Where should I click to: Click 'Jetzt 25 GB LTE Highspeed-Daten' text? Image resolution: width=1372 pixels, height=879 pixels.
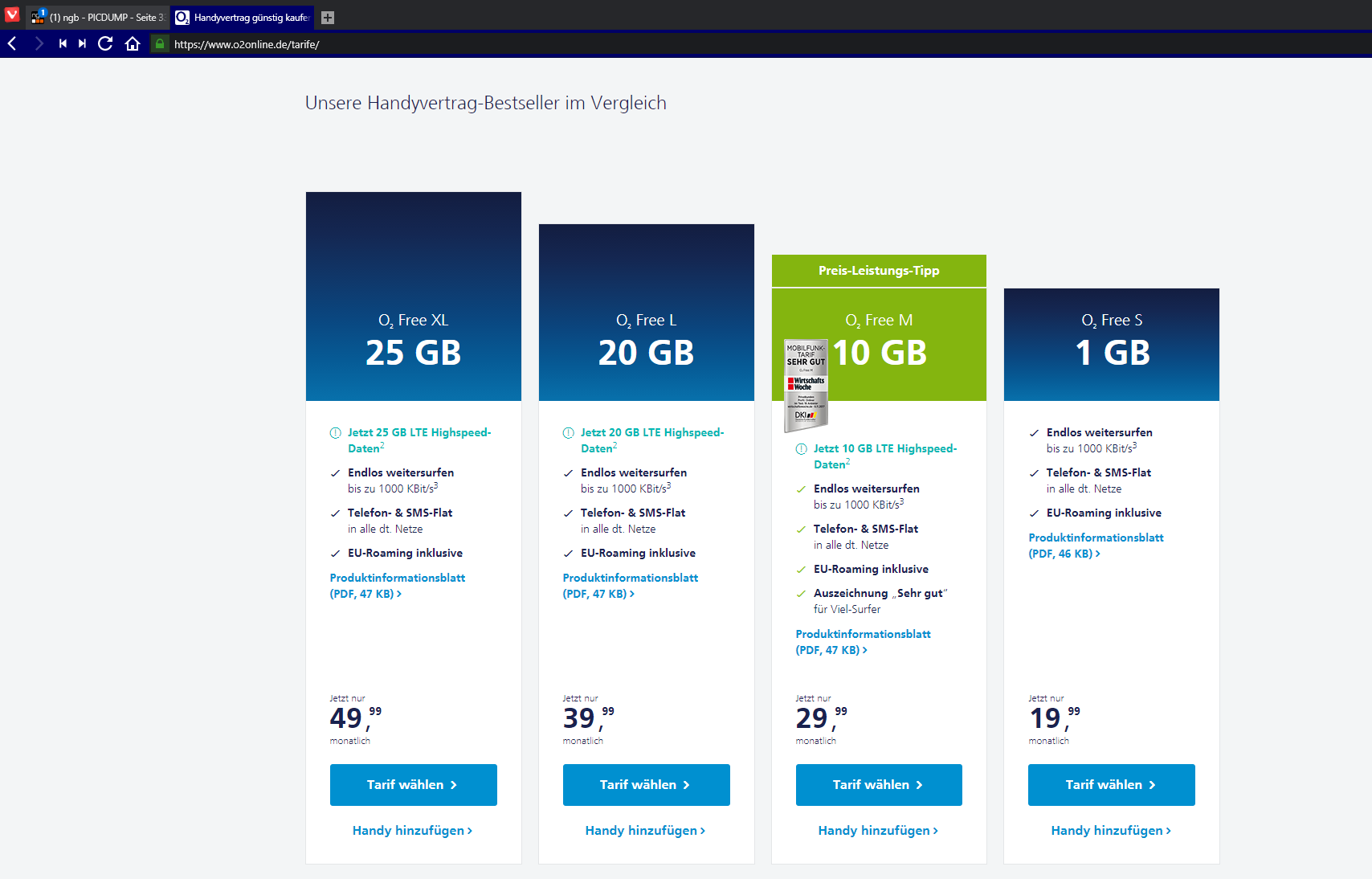pos(419,440)
